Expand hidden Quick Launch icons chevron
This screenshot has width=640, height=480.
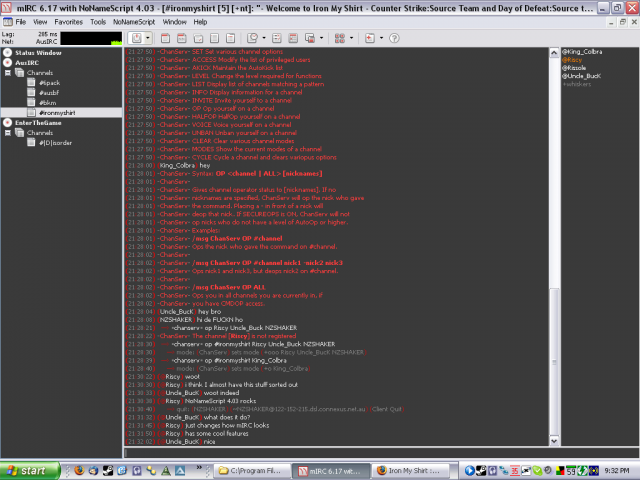pos(199,468)
